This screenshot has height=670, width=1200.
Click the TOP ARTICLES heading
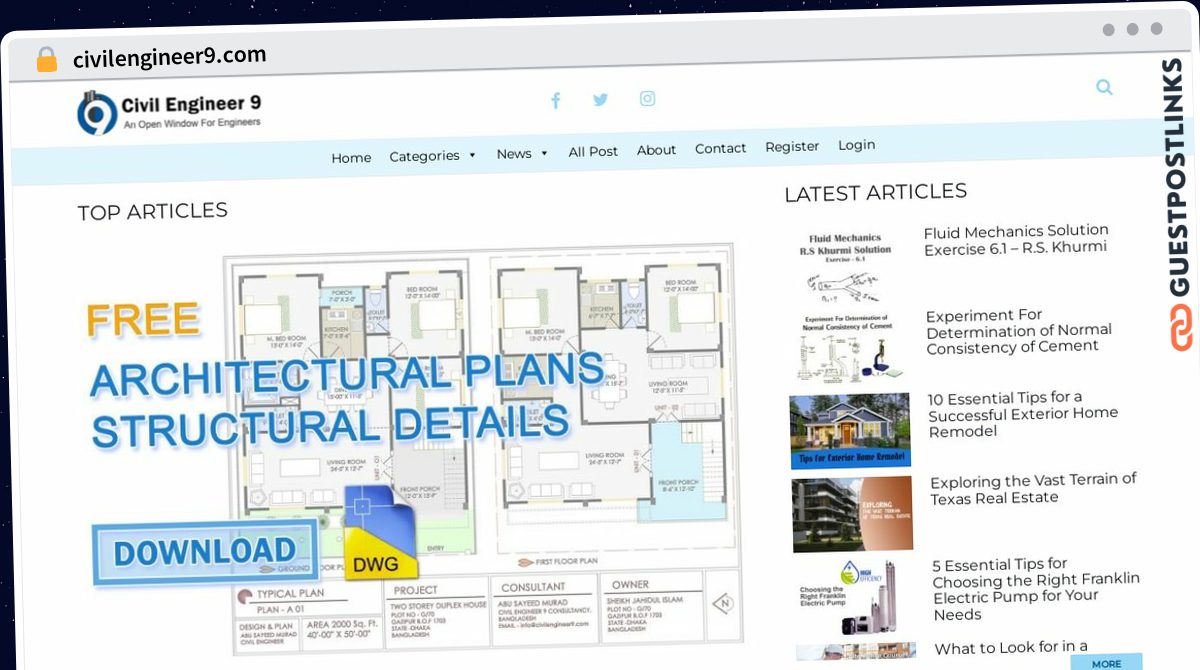tap(153, 211)
